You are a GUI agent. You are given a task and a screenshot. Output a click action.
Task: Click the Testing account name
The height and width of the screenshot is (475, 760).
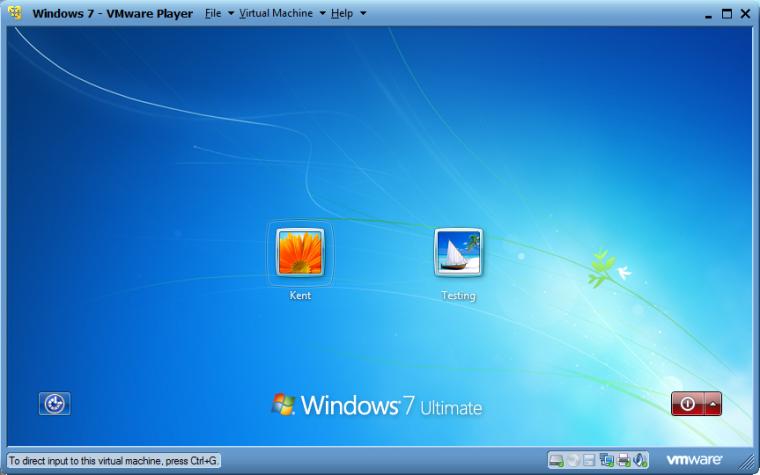459,295
